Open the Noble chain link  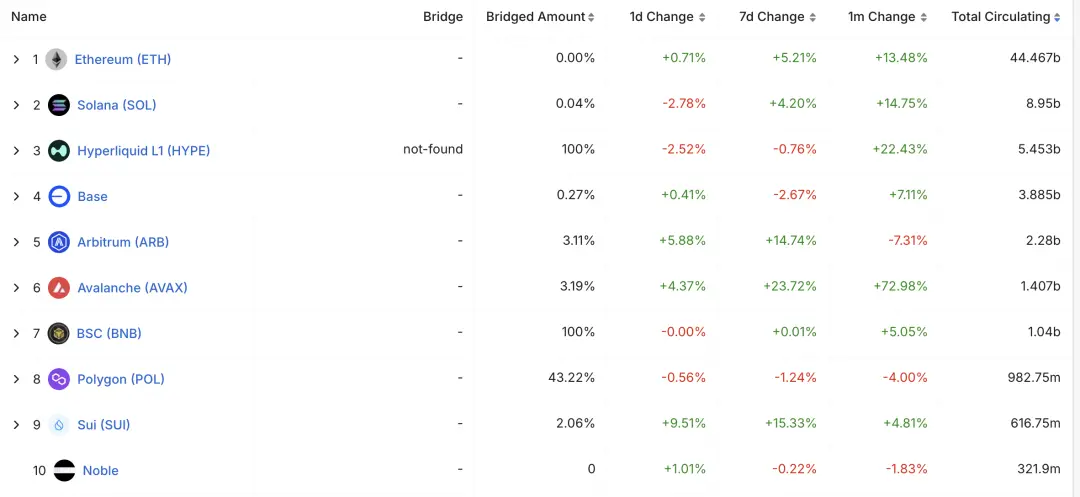pyautogui.click(x=101, y=470)
